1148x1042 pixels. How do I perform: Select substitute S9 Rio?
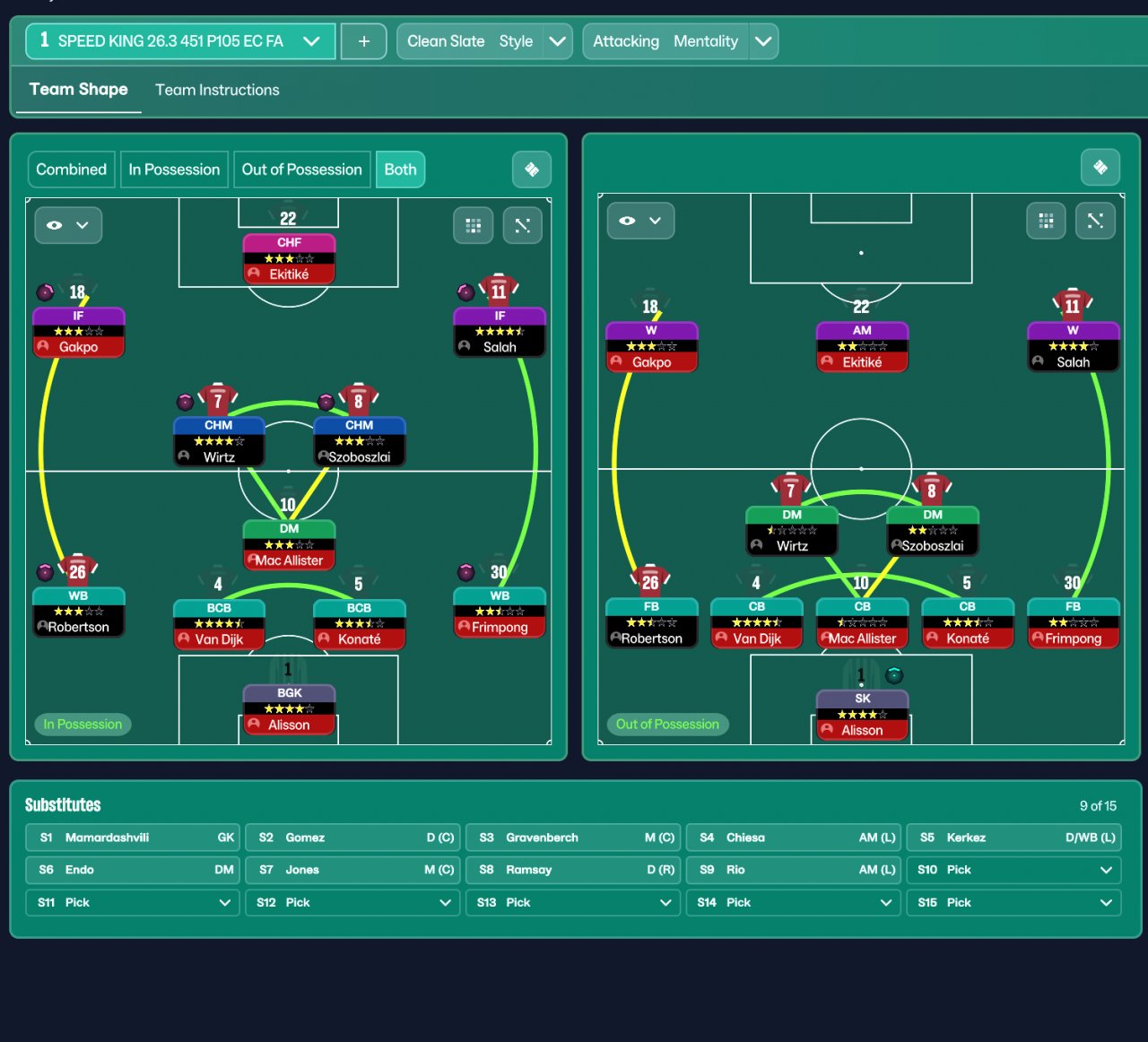pyautogui.click(x=794, y=870)
